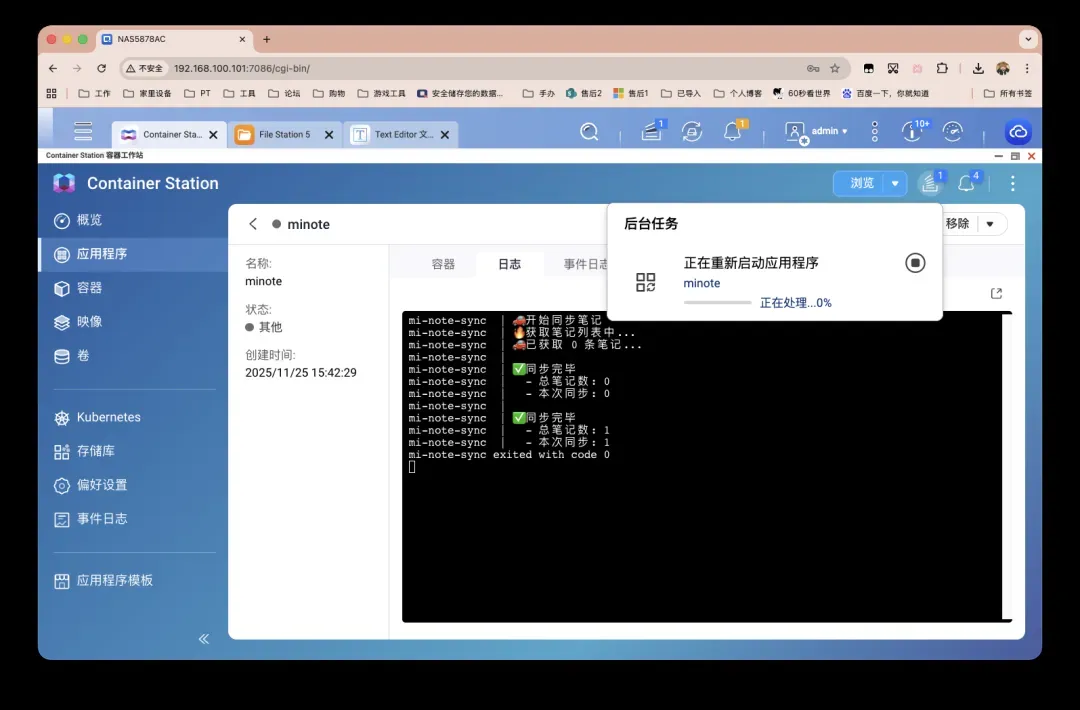The height and width of the screenshot is (710, 1080).
Task: Open log in external window icon
Action: pyautogui.click(x=996, y=293)
